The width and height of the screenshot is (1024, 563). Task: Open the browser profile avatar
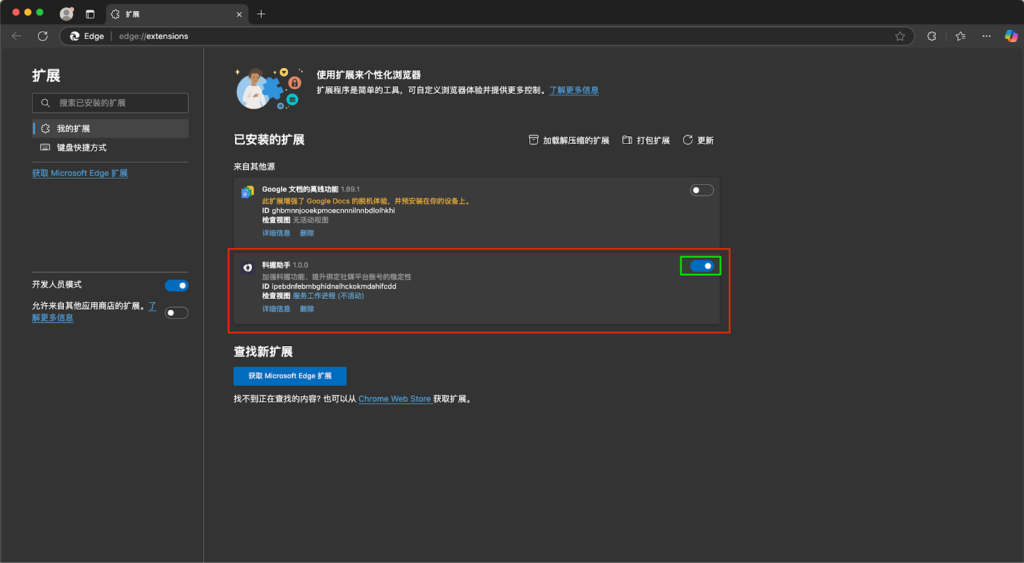click(67, 14)
